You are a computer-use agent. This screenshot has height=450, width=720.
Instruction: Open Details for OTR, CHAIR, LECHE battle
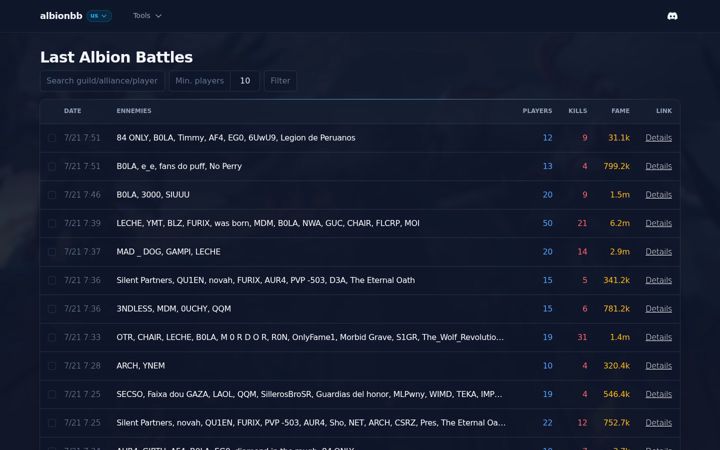coord(658,337)
